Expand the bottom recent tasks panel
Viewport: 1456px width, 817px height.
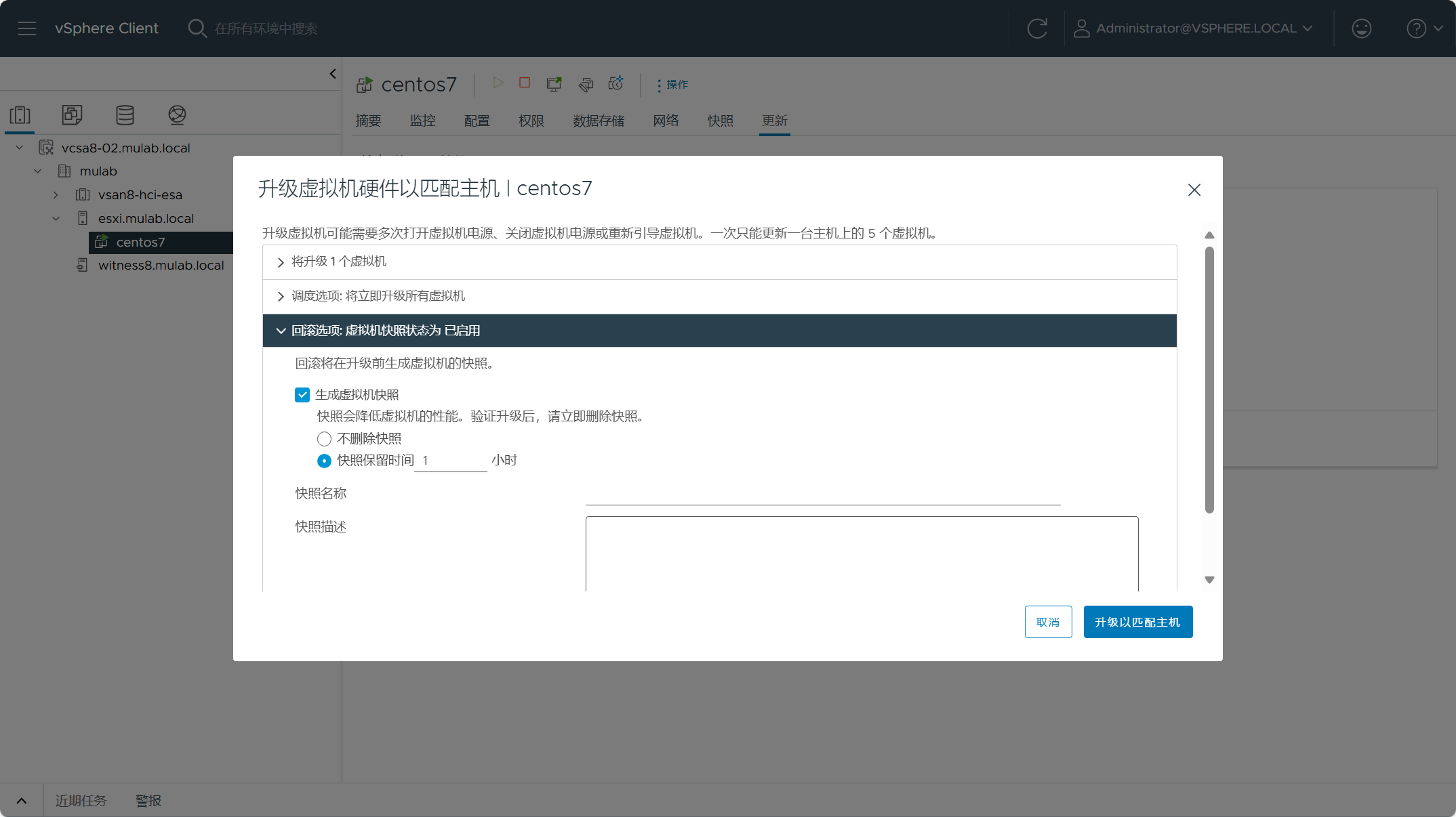[x=22, y=801]
